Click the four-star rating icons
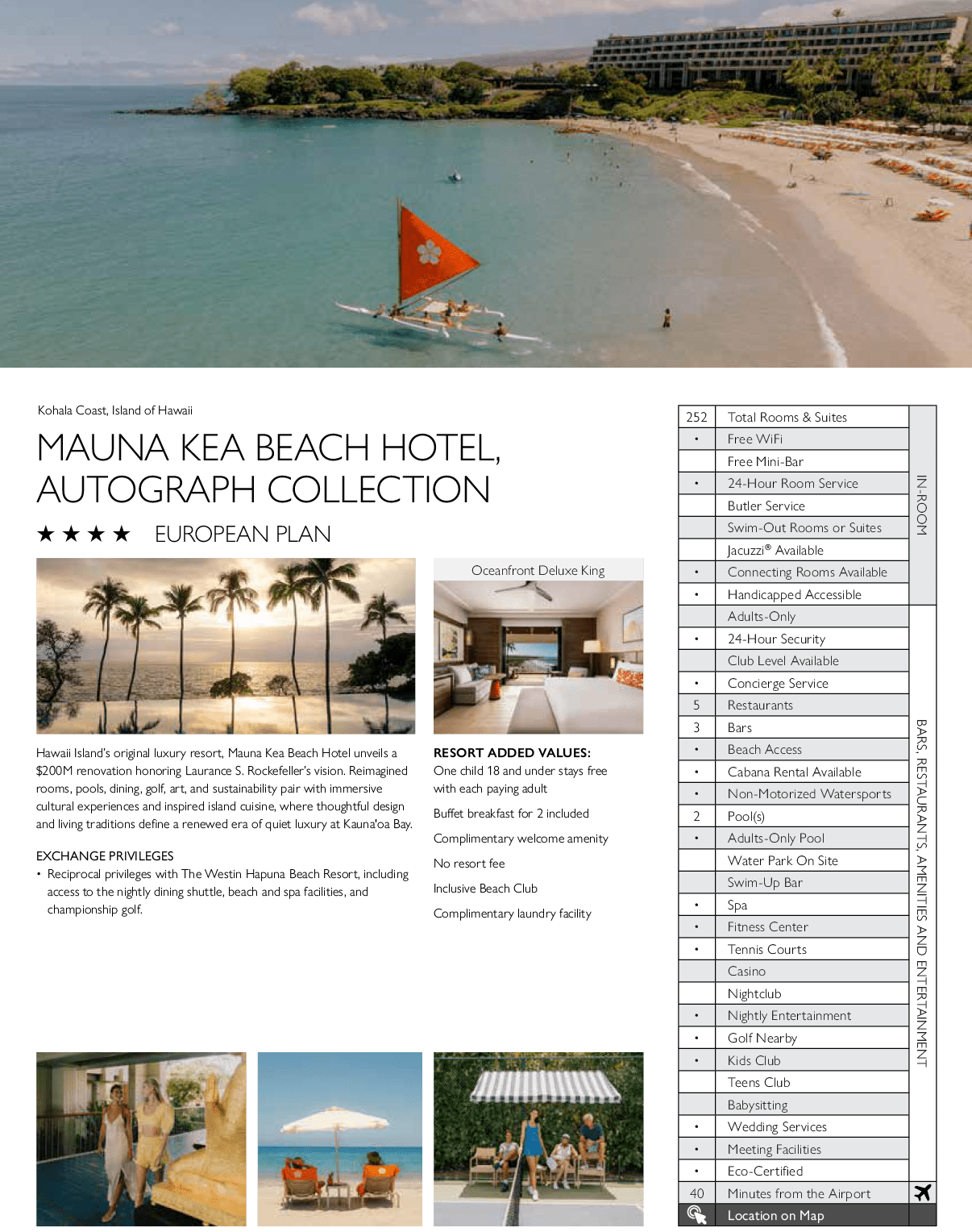Image resolution: width=972 pixels, height=1232 pixels. tap(83, 534)
